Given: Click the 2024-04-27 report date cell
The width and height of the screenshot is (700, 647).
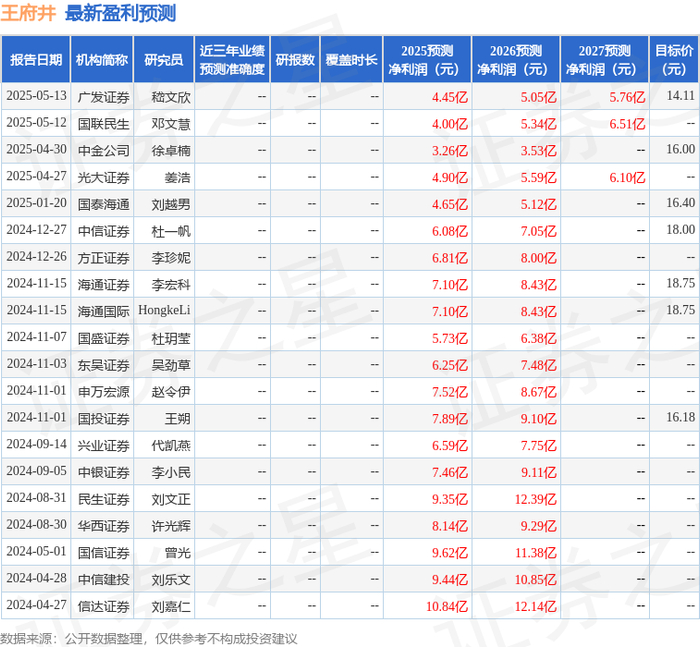Looking at the screenshot, I should 36,605.
